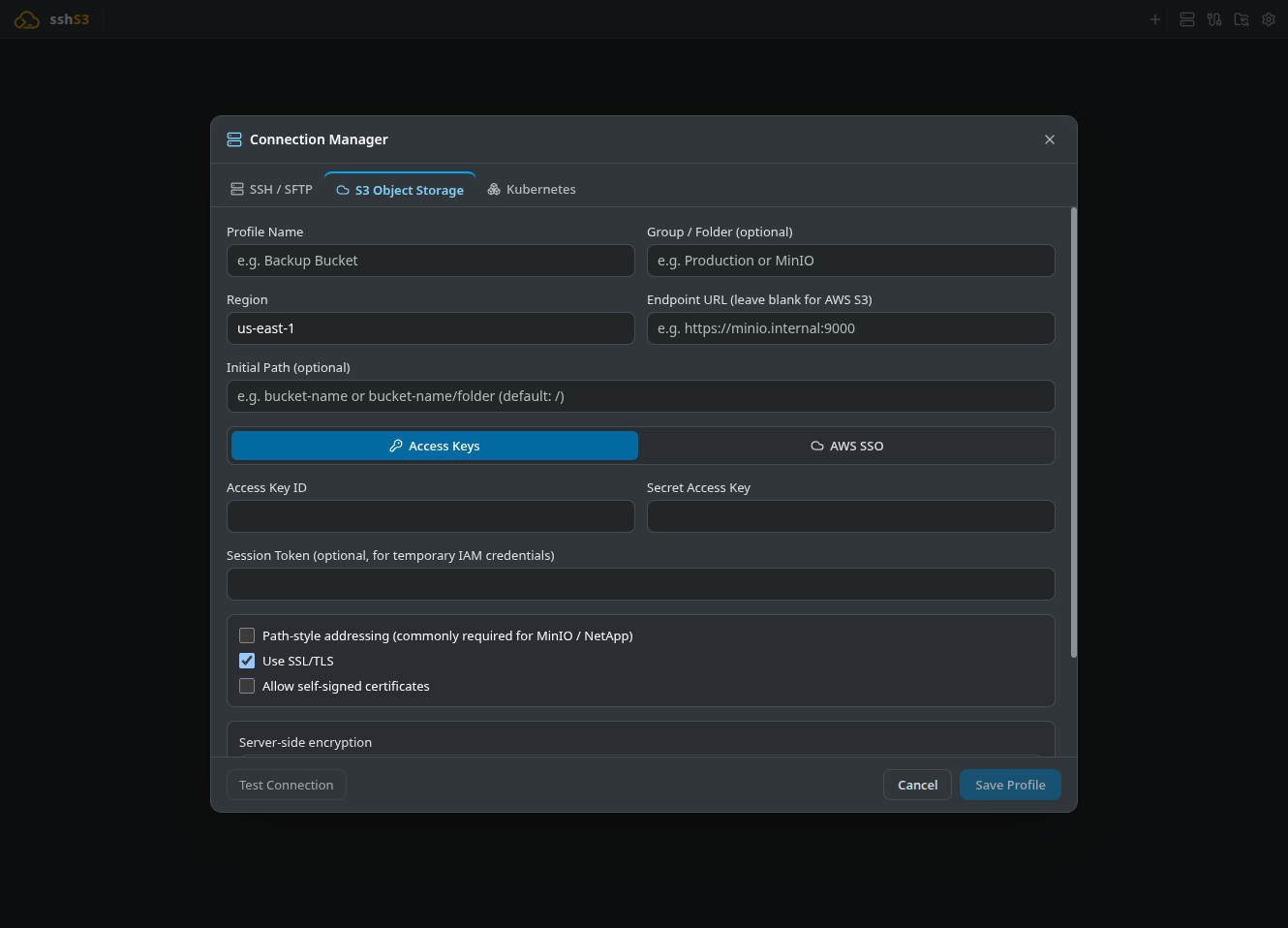
Task: Cancel the connection dialog
Action: 917,785
